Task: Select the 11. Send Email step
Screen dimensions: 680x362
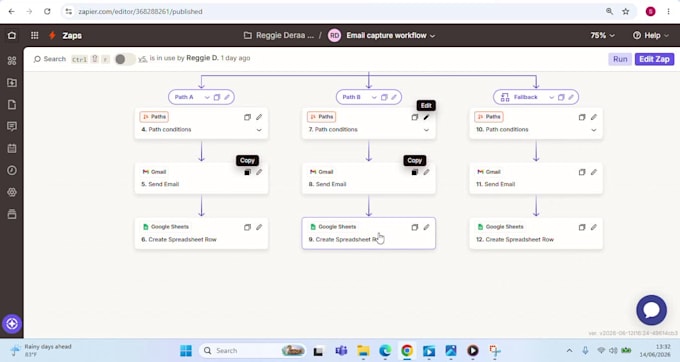Action: pyautogui.click(x=536, y=178)
